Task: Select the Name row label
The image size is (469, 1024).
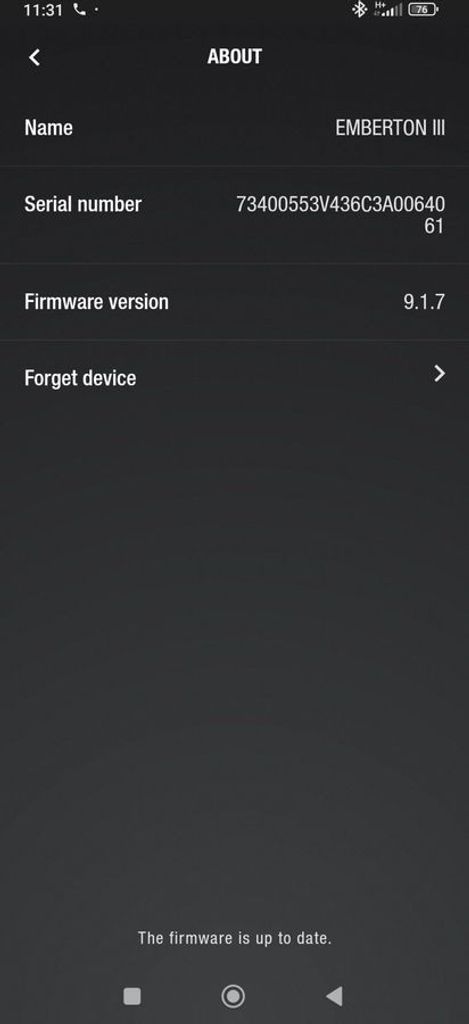Action: pyautogui.click(x=48, y=127)
